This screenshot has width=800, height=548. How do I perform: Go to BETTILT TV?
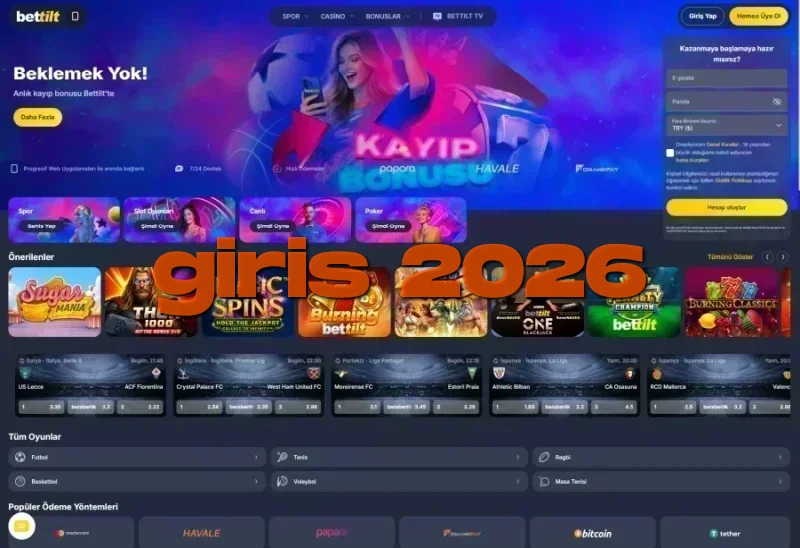(x=458, y=16)
